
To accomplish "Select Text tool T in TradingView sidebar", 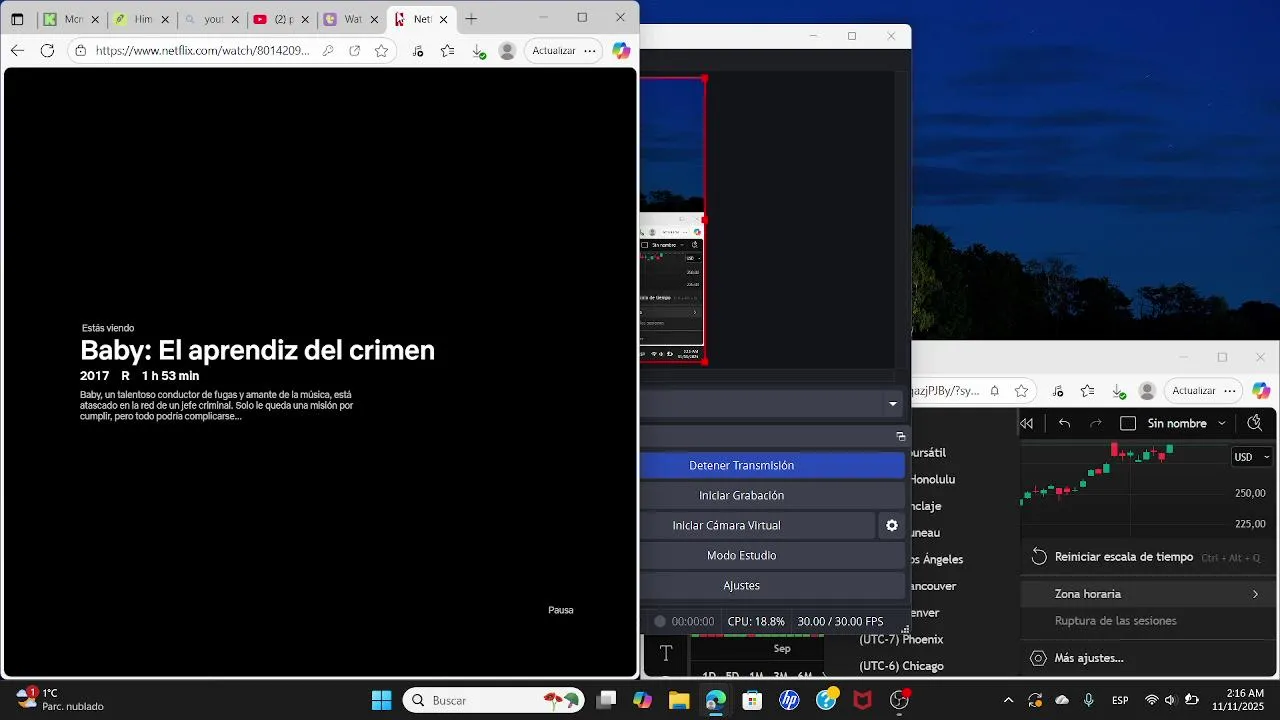I will tap(666, 653).
